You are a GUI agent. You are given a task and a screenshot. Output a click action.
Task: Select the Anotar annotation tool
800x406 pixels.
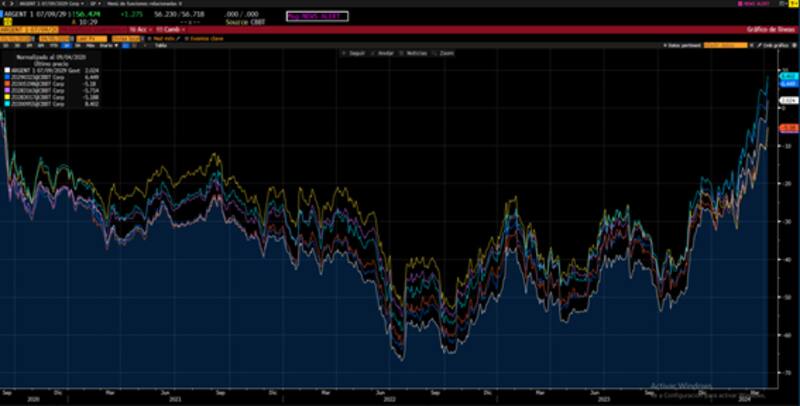379,51
